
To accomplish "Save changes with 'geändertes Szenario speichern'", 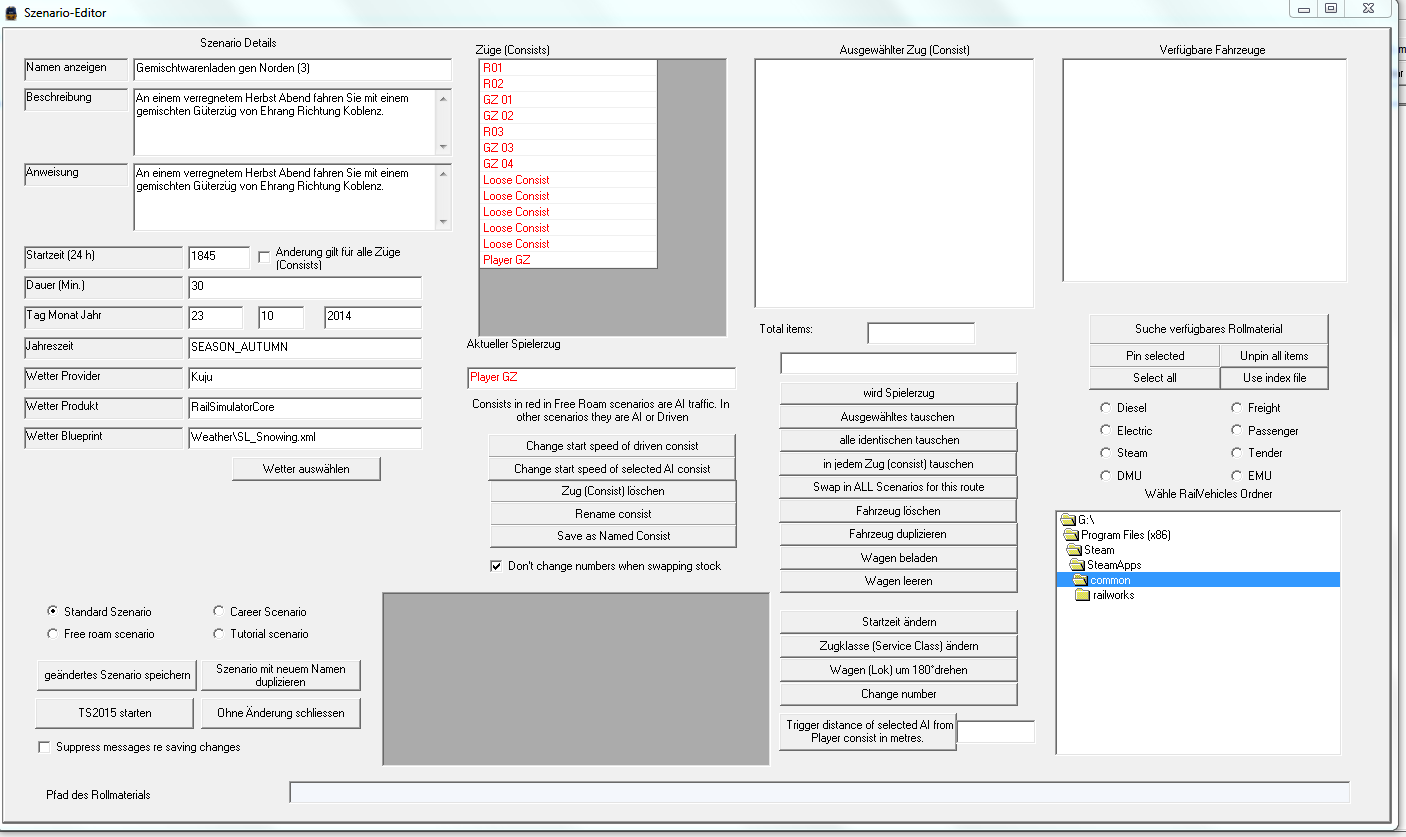I will pyautogui.click(x=117, y=675).
